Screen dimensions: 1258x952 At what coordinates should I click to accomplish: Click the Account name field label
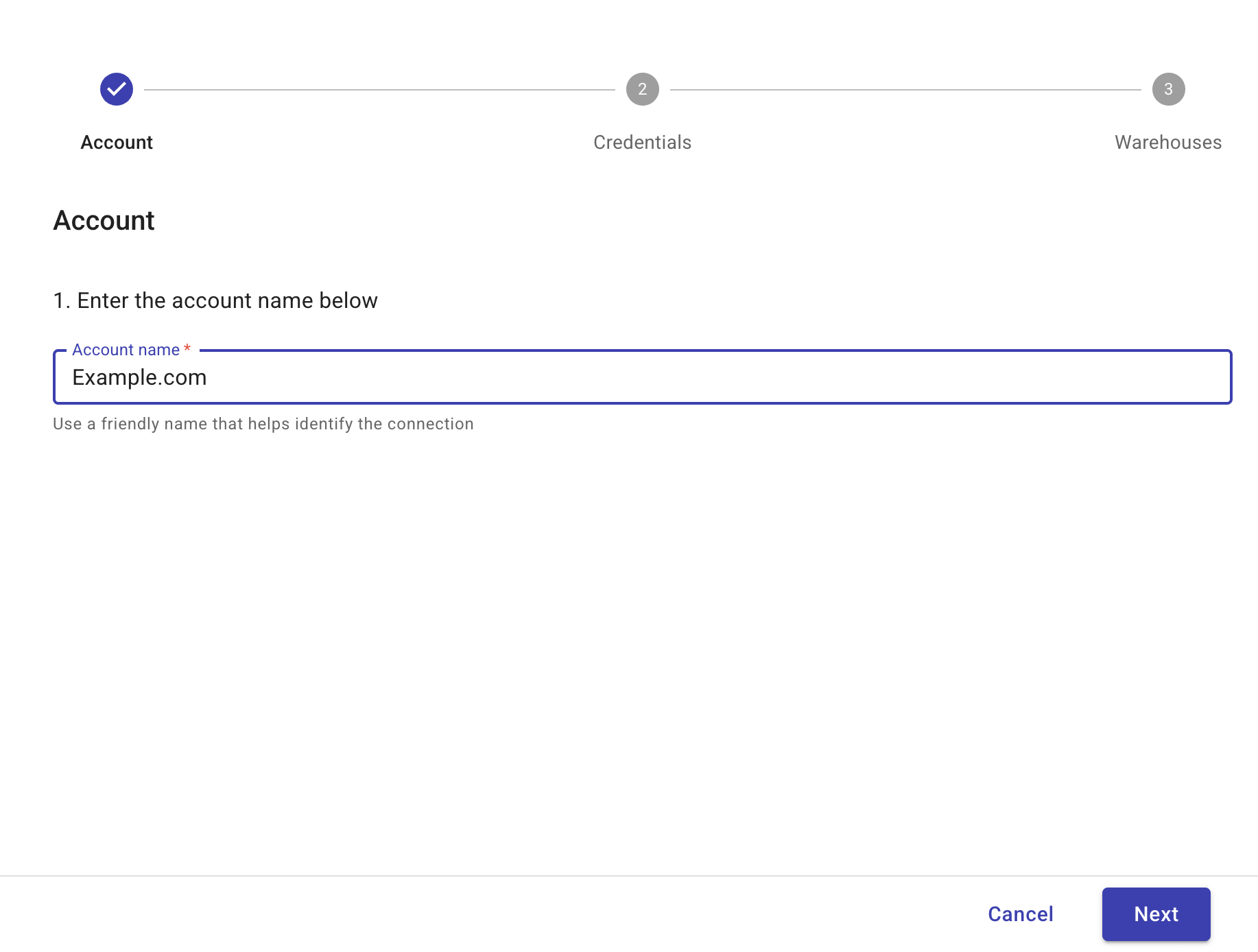tap(127, 349)
